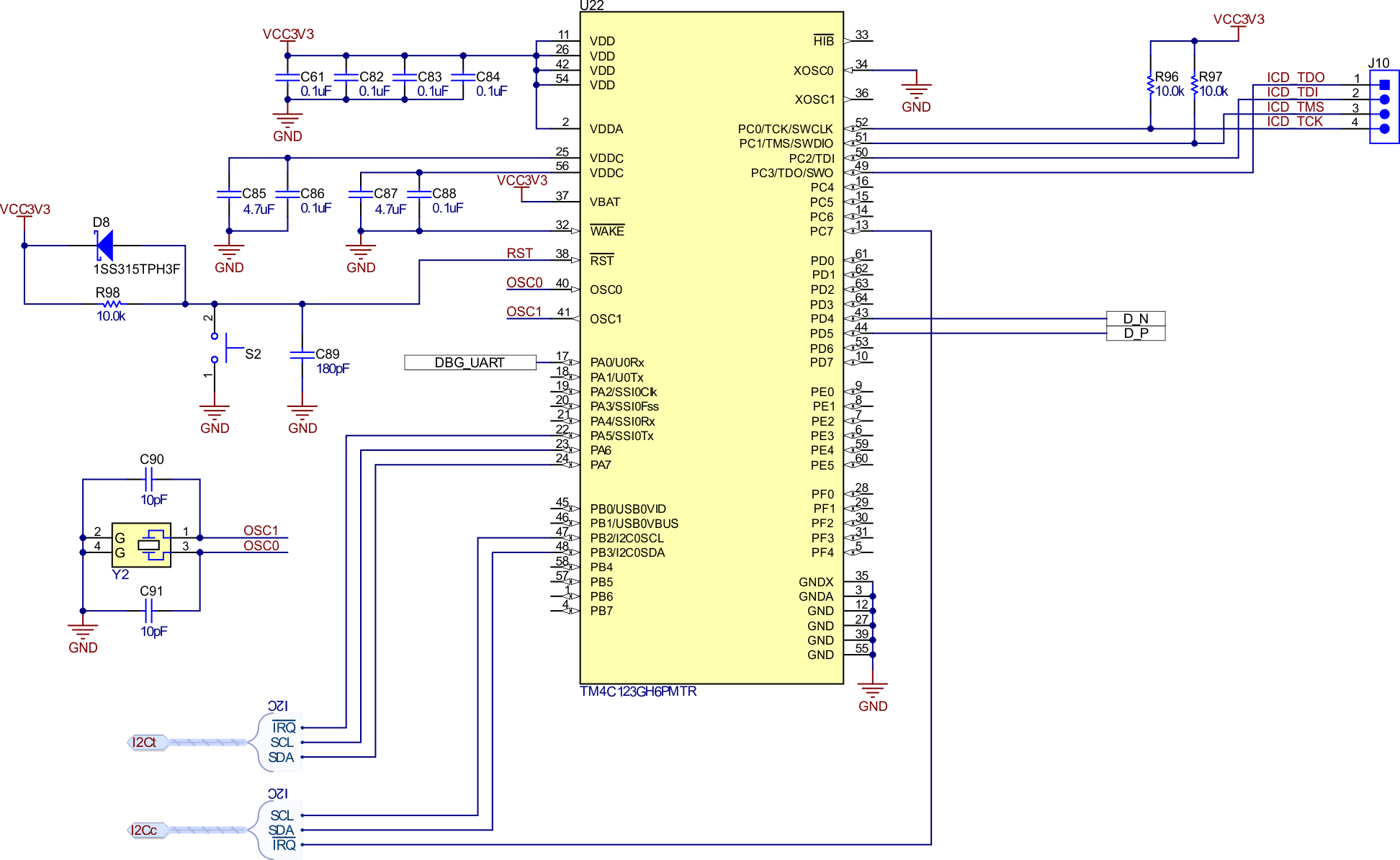Viewport: 1400px width, 860px height.
Task: Click the GND symbol below U22 ground pins
Action: click(873, 696)
